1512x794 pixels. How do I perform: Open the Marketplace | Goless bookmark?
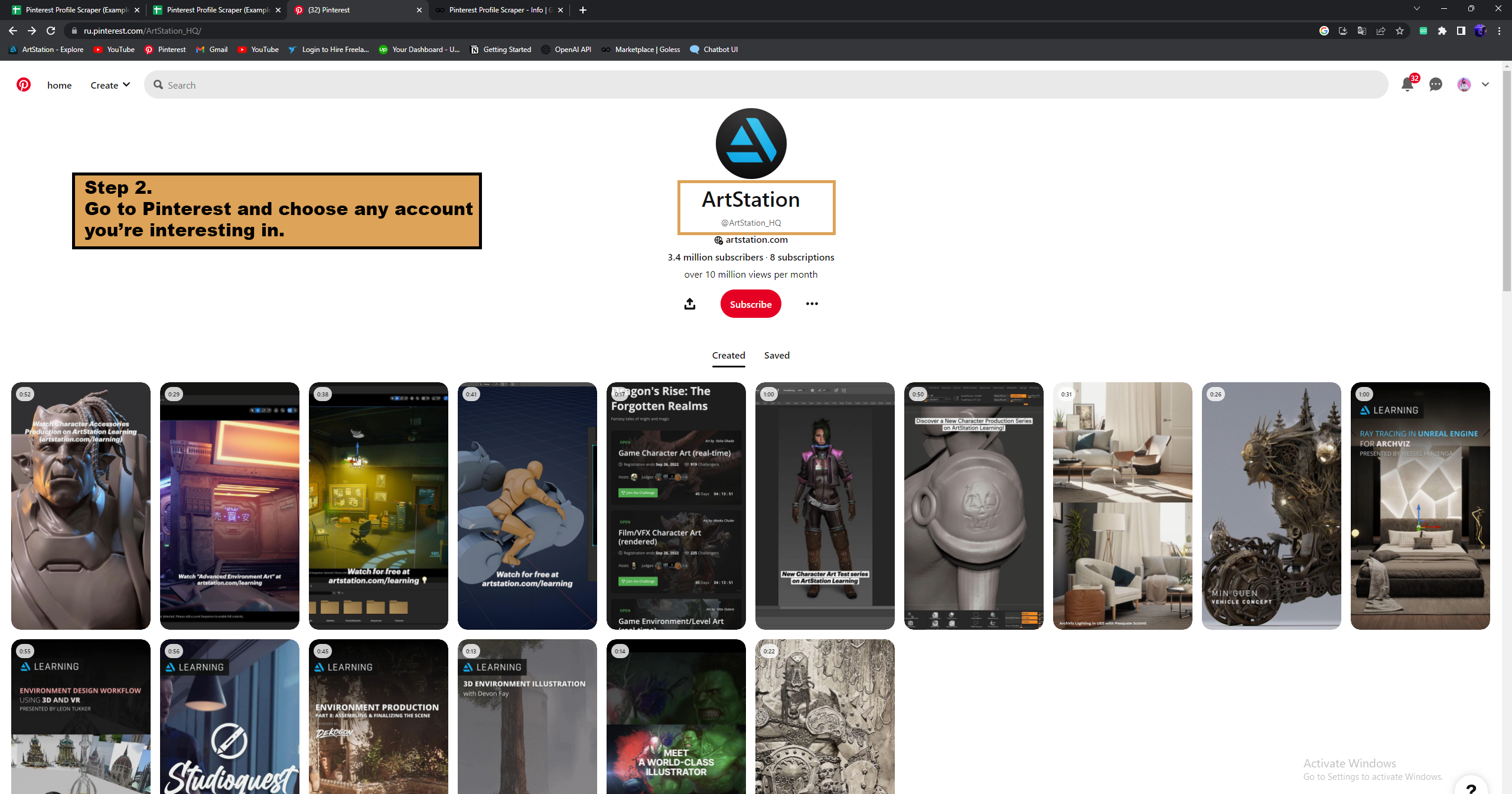point(641,50)
